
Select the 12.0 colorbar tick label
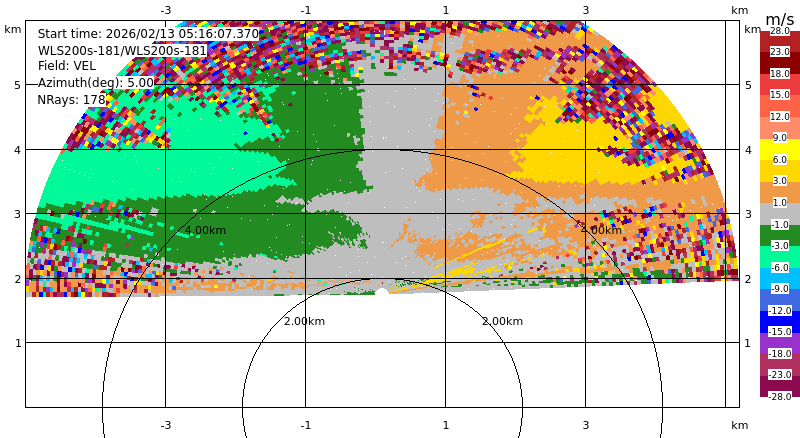coord(780,116)
